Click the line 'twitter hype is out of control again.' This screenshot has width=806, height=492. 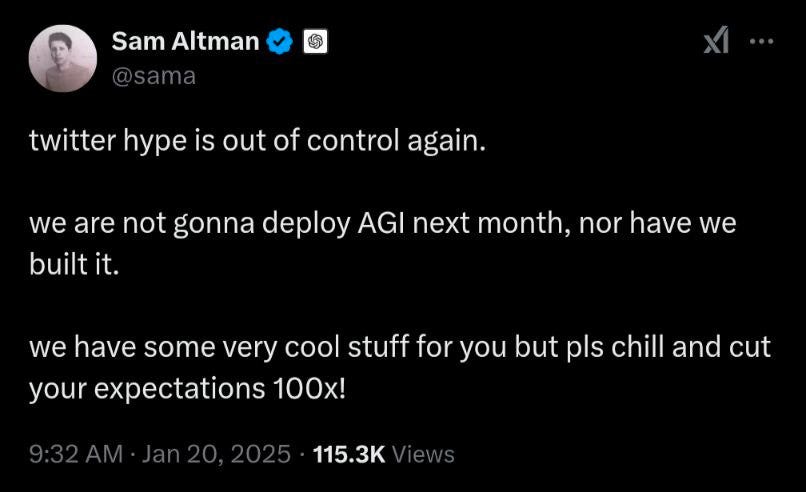click(x=258, y=141)
